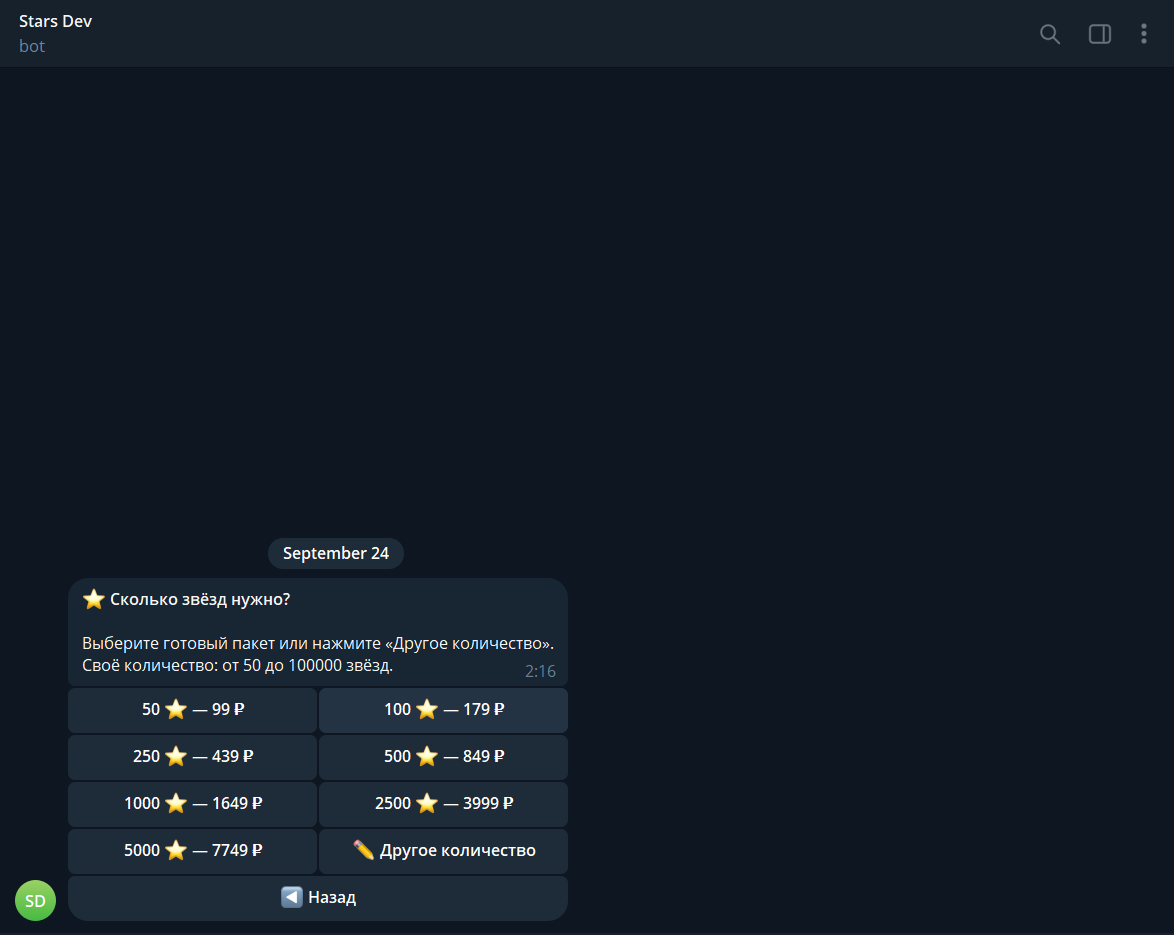
Task: Open the chat search icon
Action: [x=1050, y=34]
